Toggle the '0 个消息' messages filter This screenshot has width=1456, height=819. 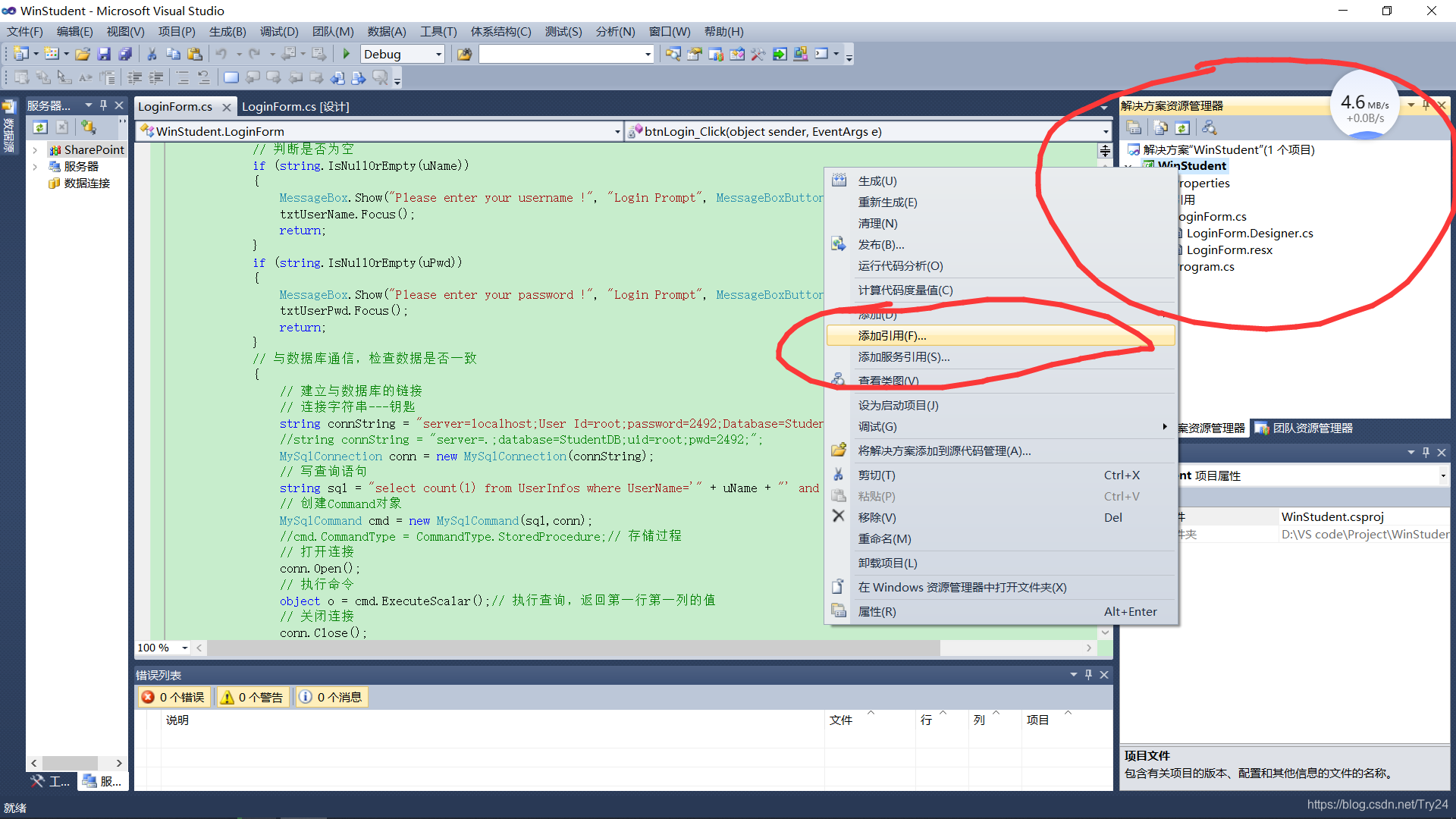click(331, 697)
